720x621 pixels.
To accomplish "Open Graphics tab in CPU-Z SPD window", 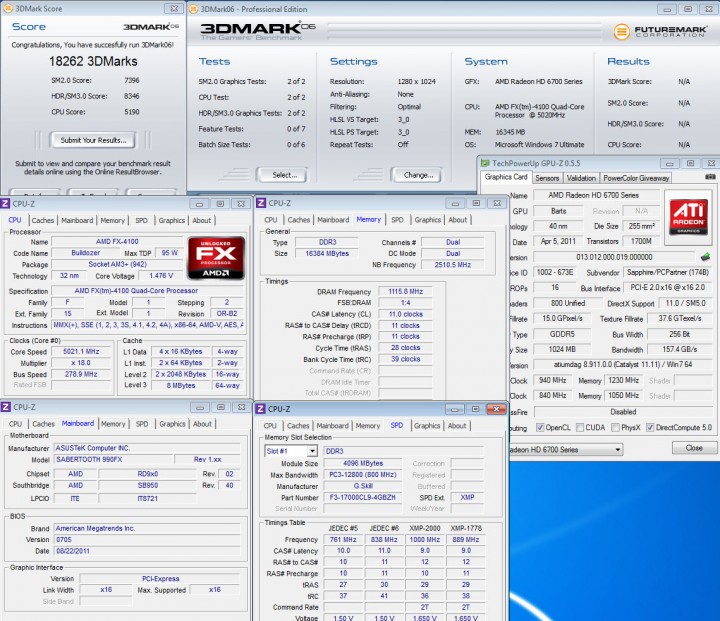I will [x=427, y=426].
